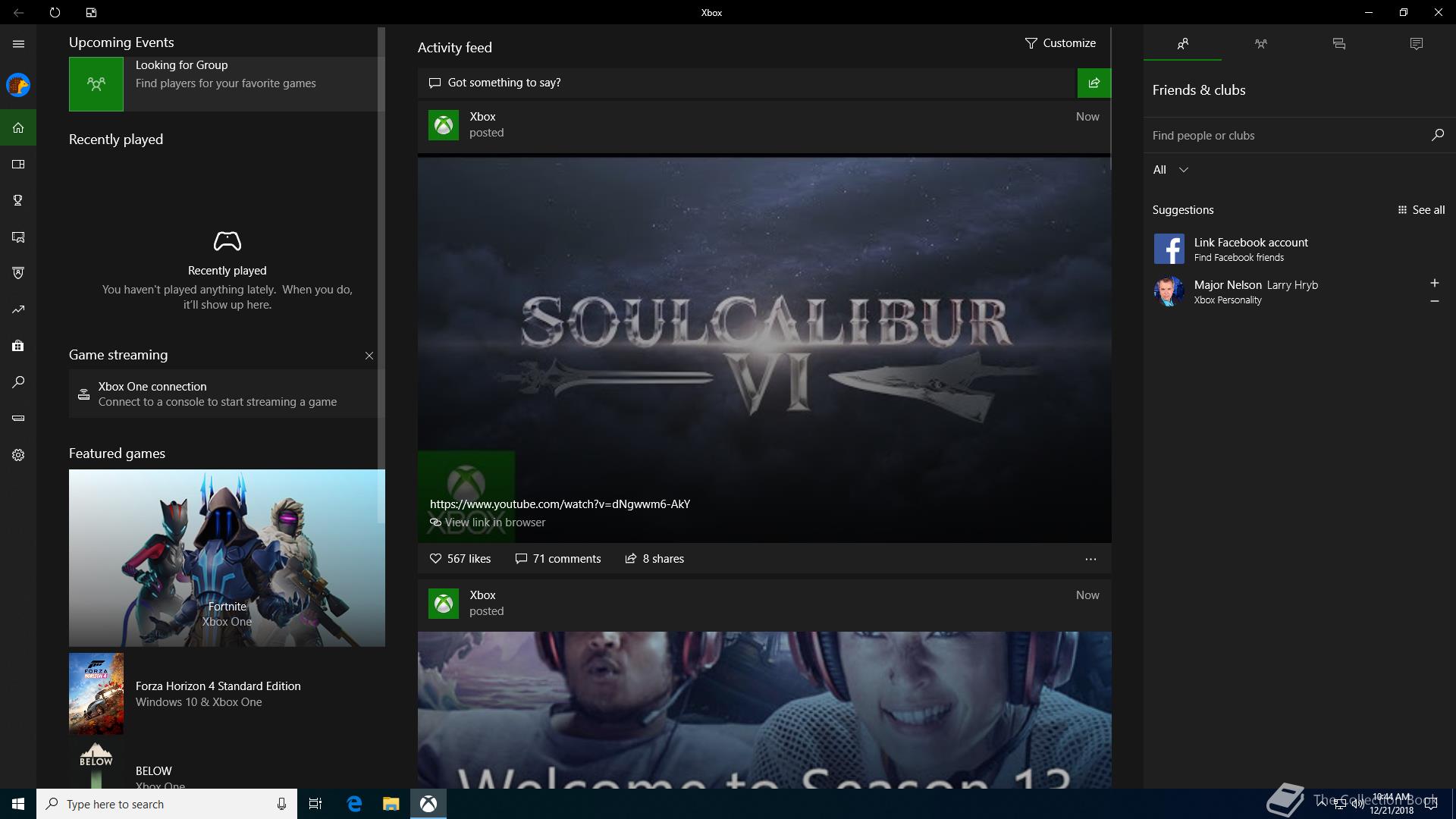This screenshot has width=1456, height=819.
Task: Click the Facebook logo icon
Action: (x=1169, y=249)
